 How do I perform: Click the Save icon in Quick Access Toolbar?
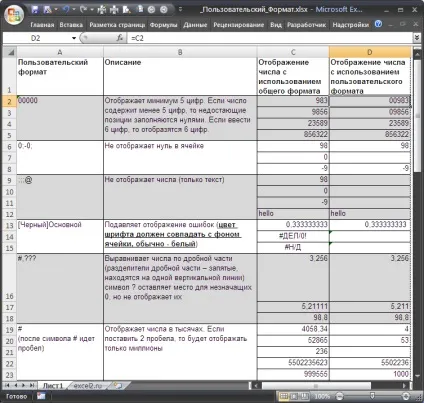(x=35, y=10)
